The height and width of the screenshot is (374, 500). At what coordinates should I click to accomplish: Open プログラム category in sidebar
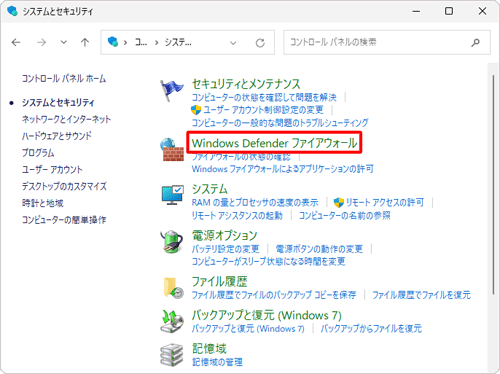pyautogui.click(x=38, y=153)
